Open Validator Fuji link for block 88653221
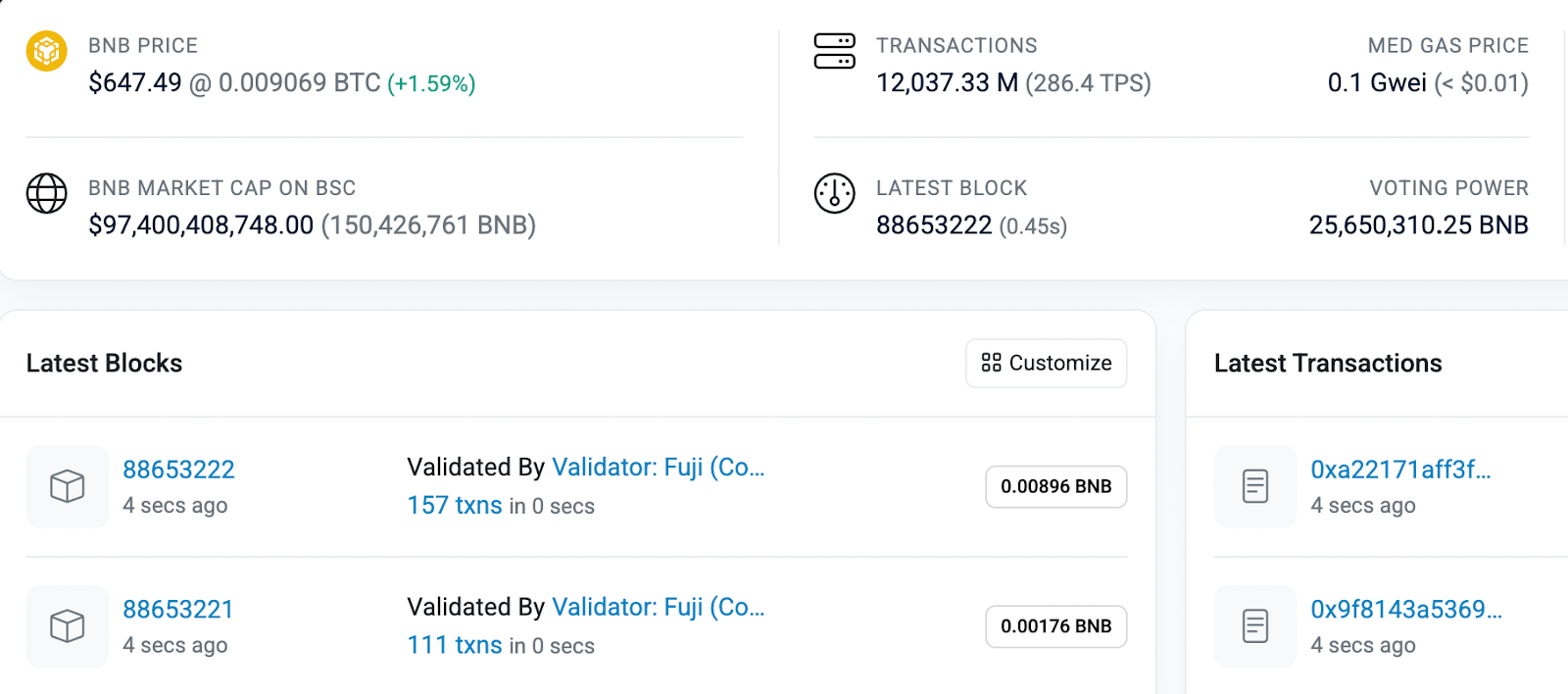This screenshot has width=1568, height=694. pos(658,608)
